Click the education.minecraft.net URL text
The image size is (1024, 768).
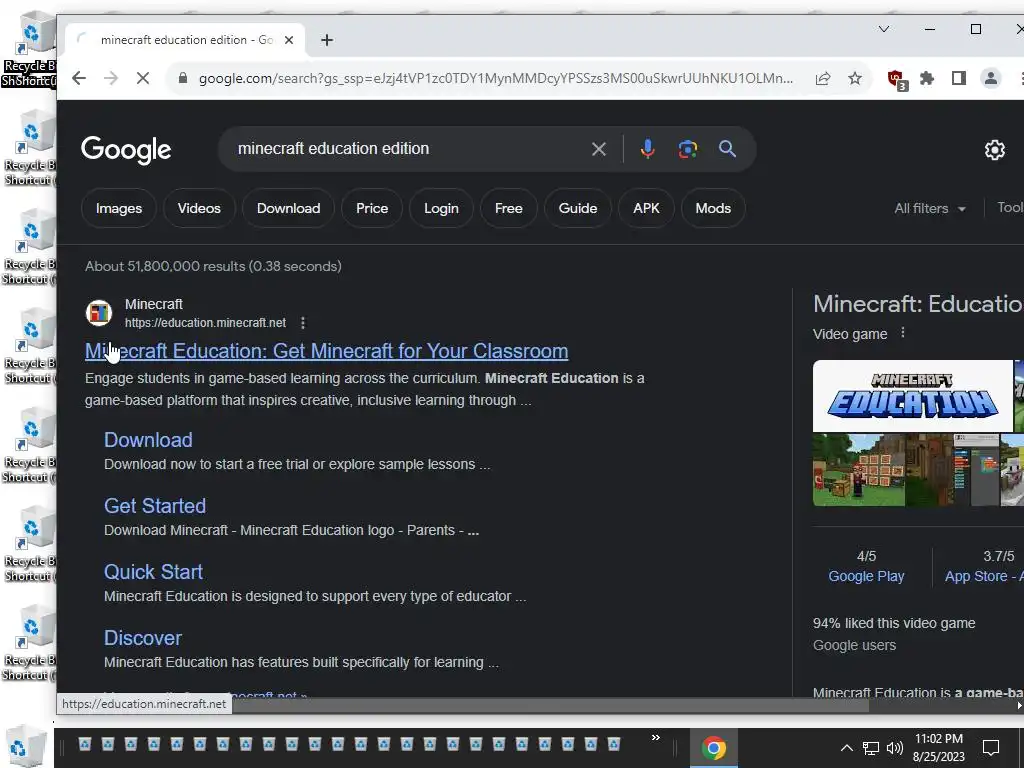205,323
